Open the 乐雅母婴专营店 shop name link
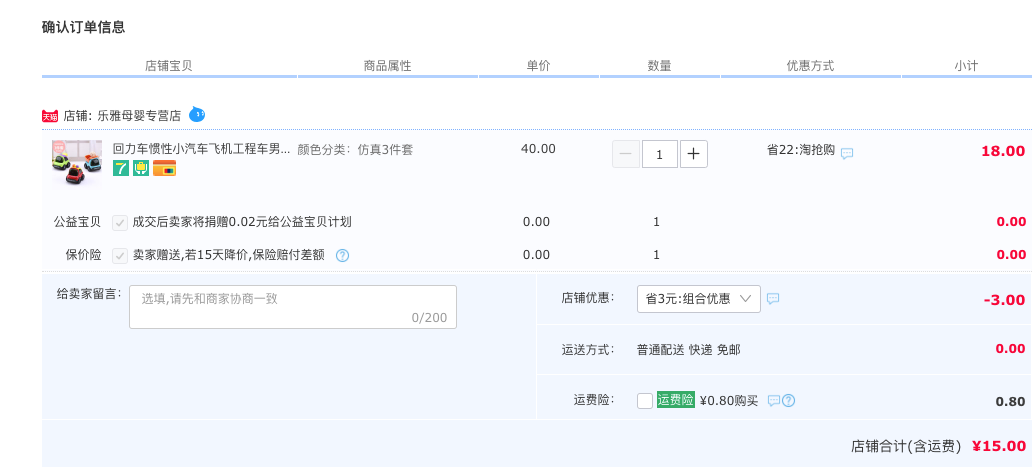Viewport: 1036px width, 467px height. [139, 116]
